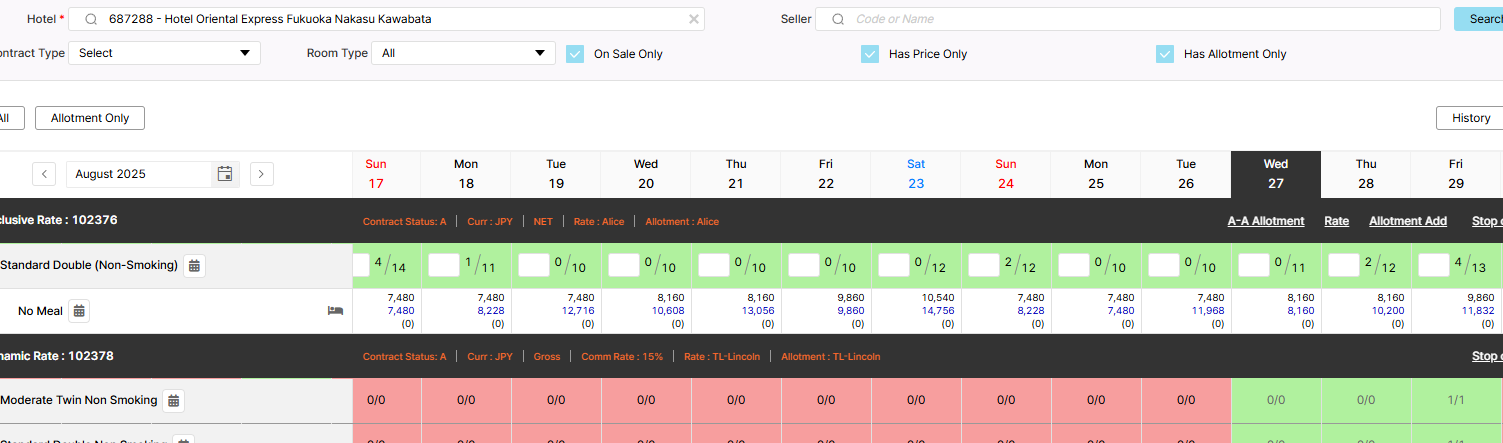Go to previous month with left arrow
The height and width of the screenshot is (443, 1503).
(44, 174)
